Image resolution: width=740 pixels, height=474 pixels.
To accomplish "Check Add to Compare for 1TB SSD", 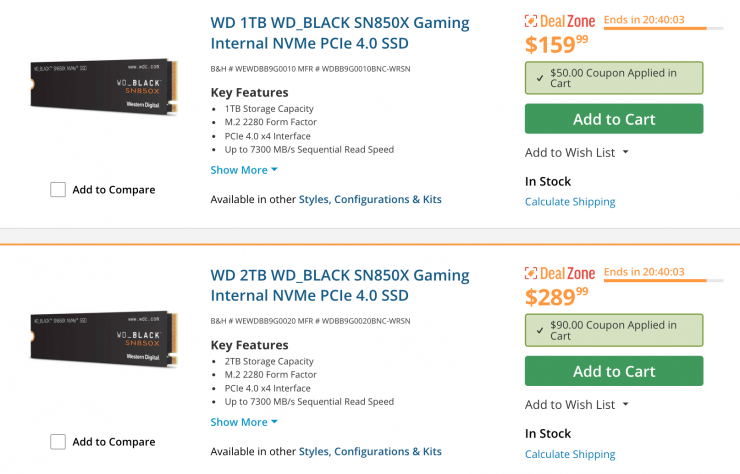I will [x=58, y=190].
